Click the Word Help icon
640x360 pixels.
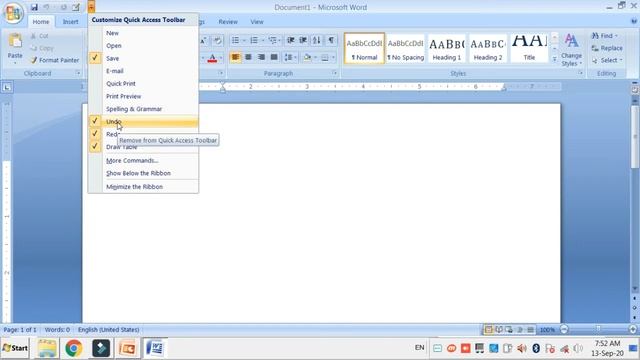(x=634, y=21)
